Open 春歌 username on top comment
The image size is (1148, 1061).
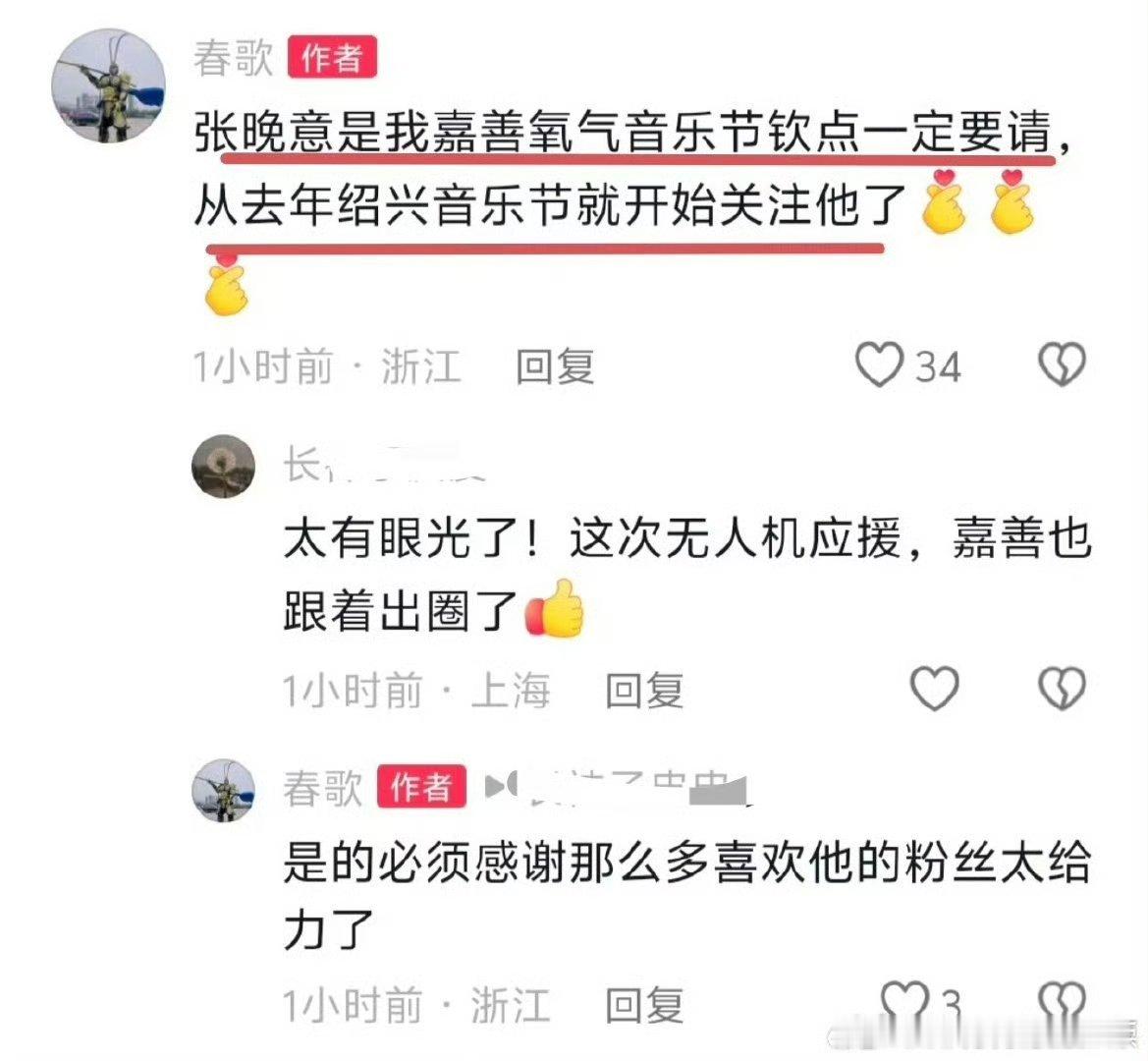(x=234, y=57)
